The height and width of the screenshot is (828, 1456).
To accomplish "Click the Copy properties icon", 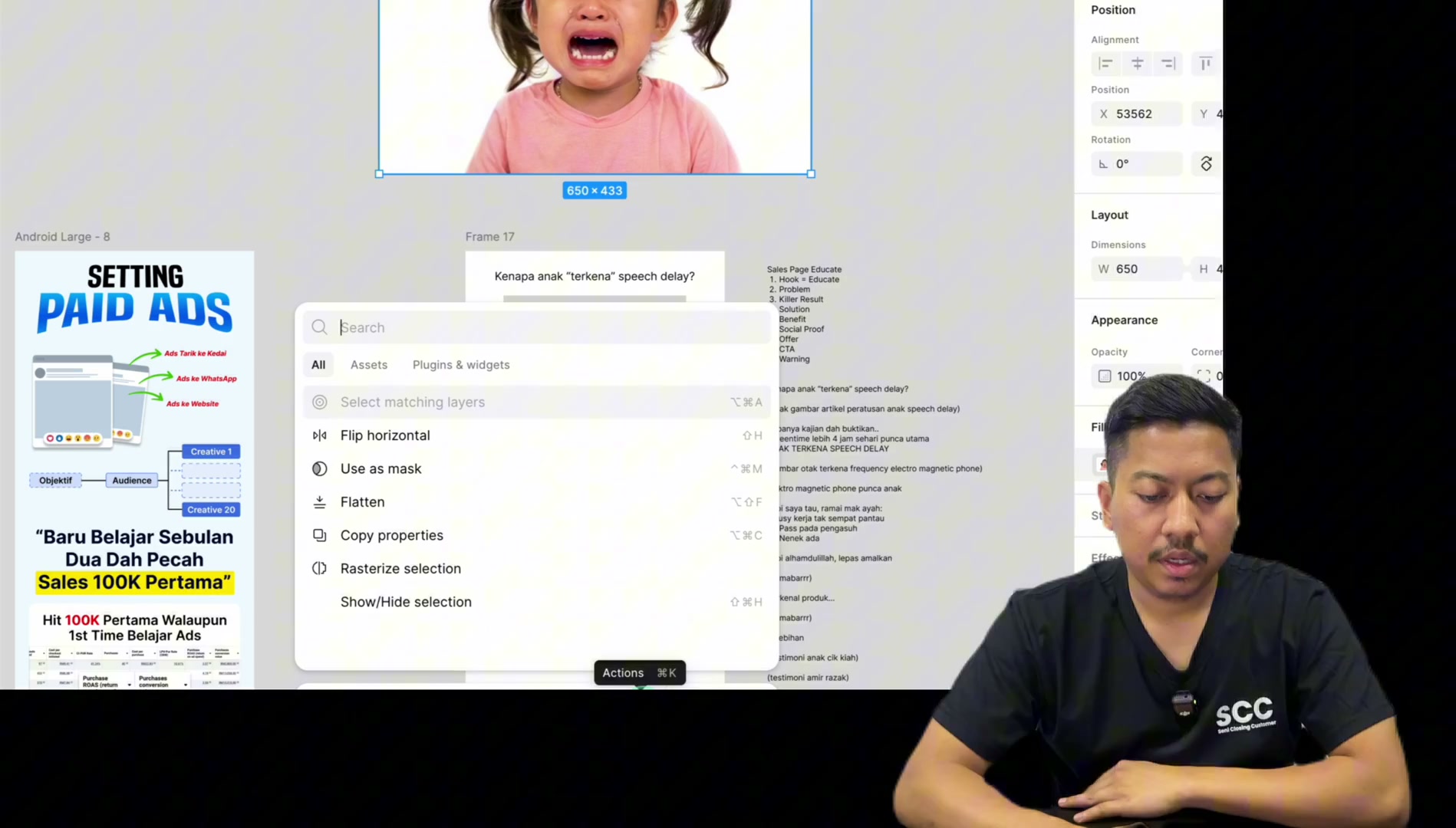I will [320, 535].
